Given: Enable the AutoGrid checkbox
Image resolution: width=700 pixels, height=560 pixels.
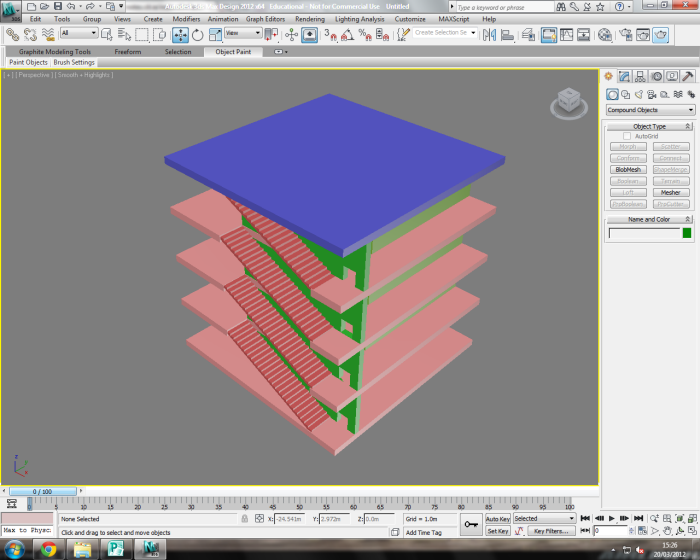Looking at the screenshot, I should [x=627, y=136].
